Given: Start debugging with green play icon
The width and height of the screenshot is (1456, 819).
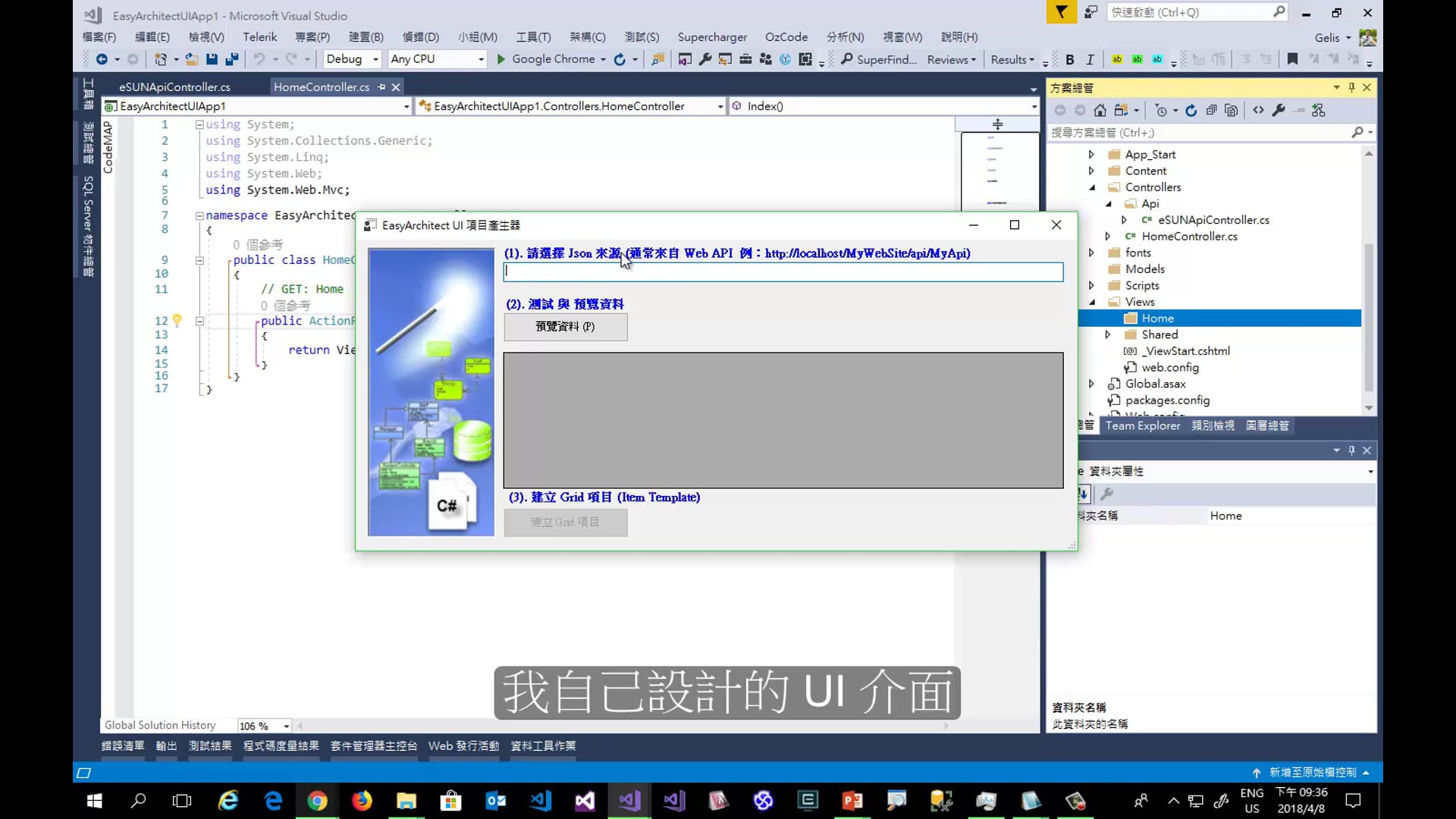Looking at the screenshot, I should click(x=500, y=59).
